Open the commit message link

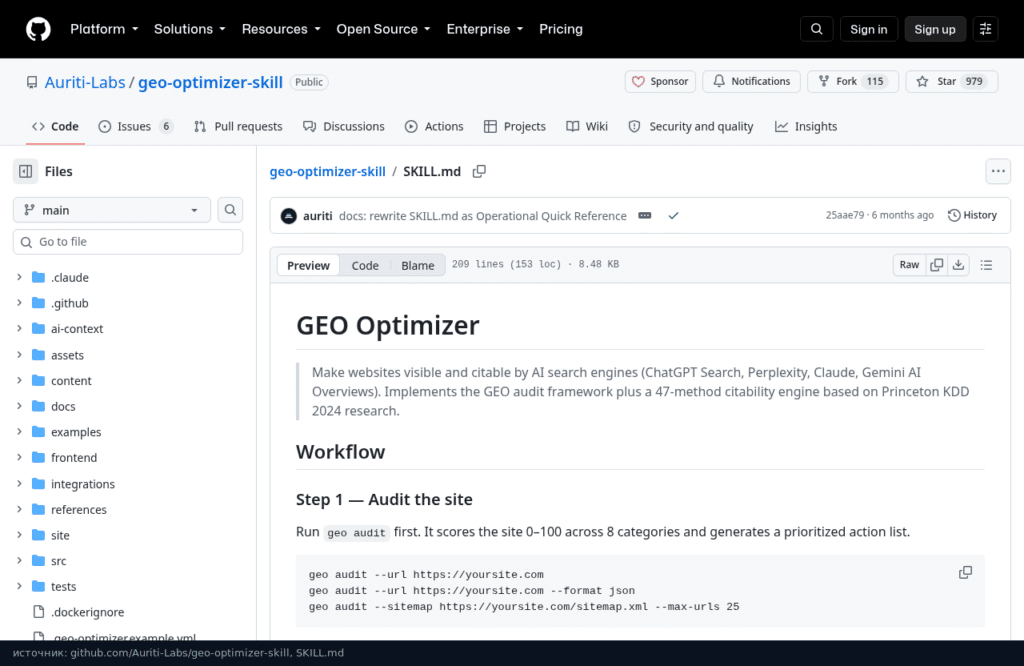click(483, 216)
